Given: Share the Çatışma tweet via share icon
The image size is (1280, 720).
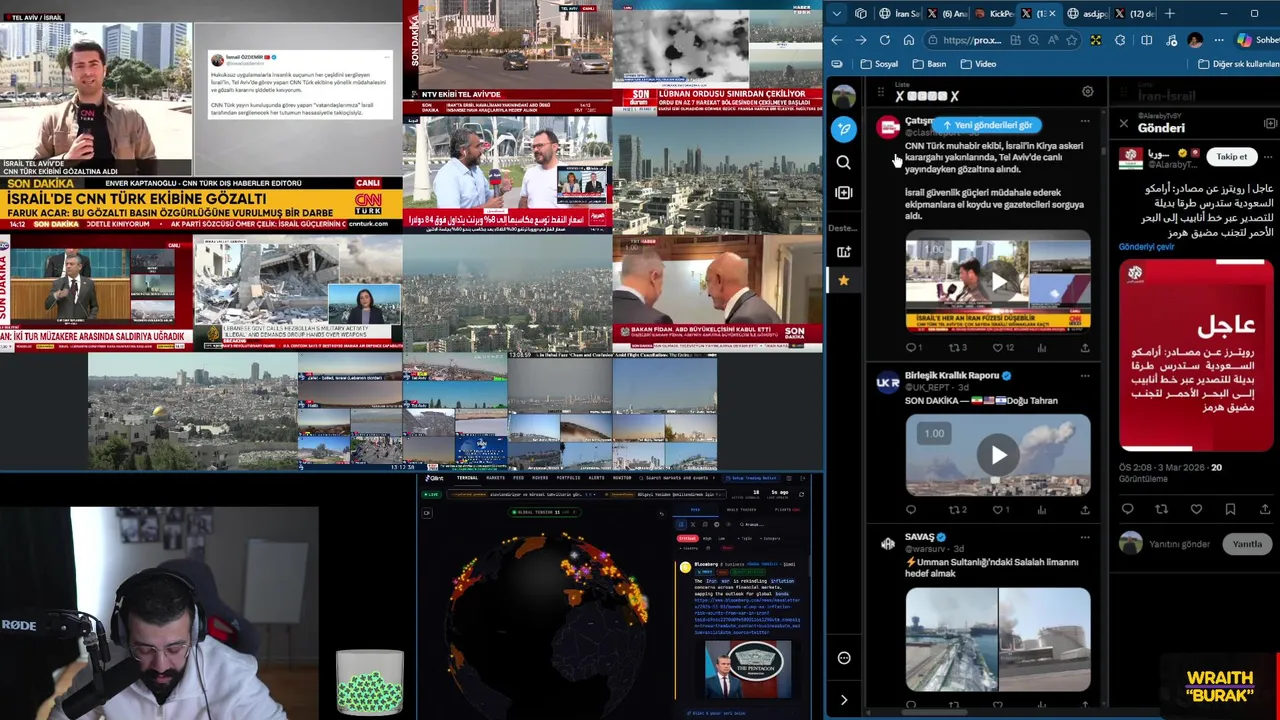Looking at the screenshot, I should (1085, 348).
